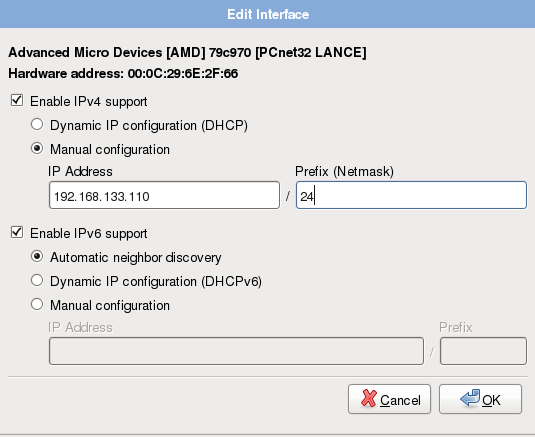Toggle the Enable IPv6 support checkbox

click(x=17, y=233)
